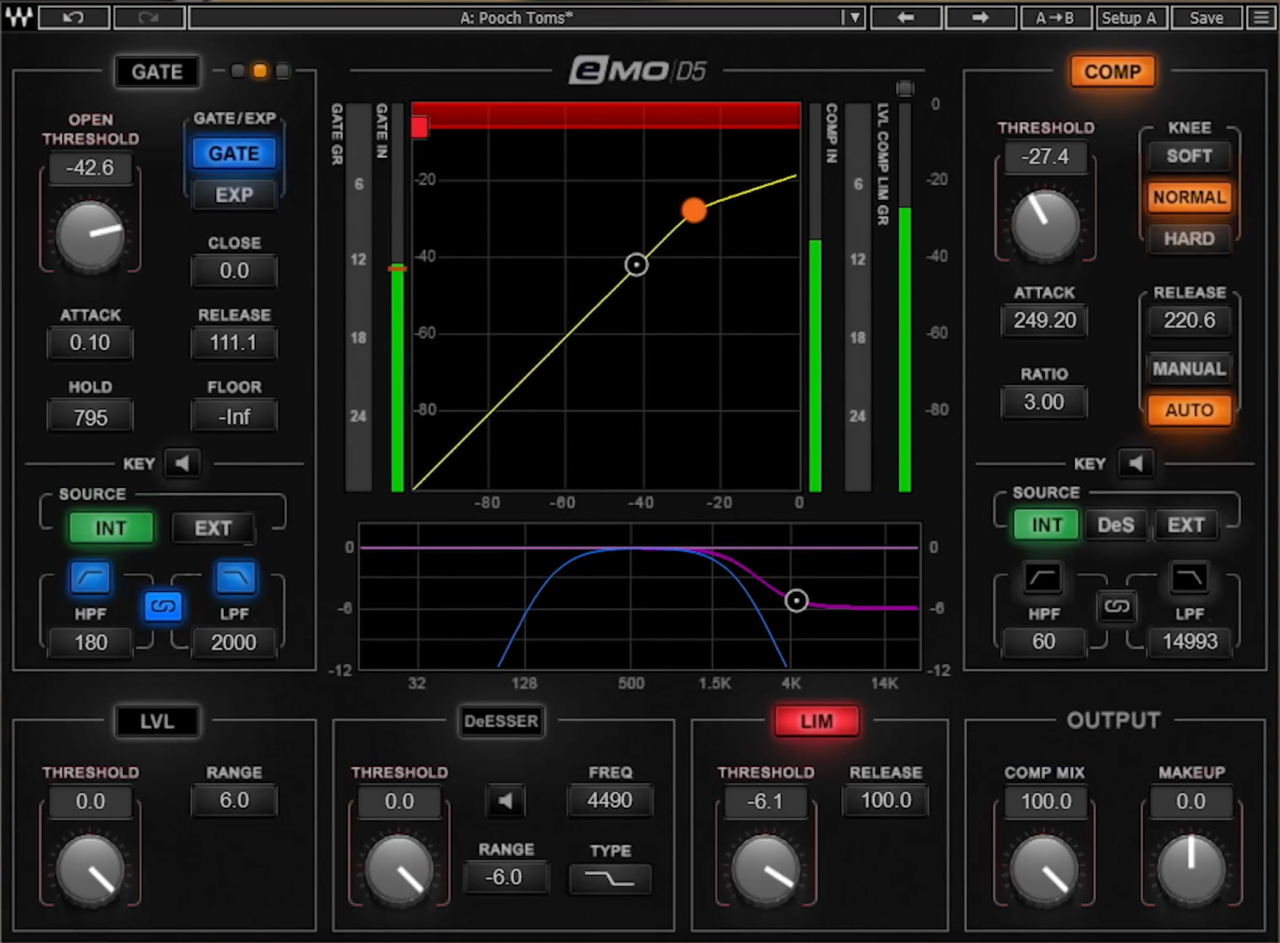Enable the compressor key high-pass filter icon

1043,577
